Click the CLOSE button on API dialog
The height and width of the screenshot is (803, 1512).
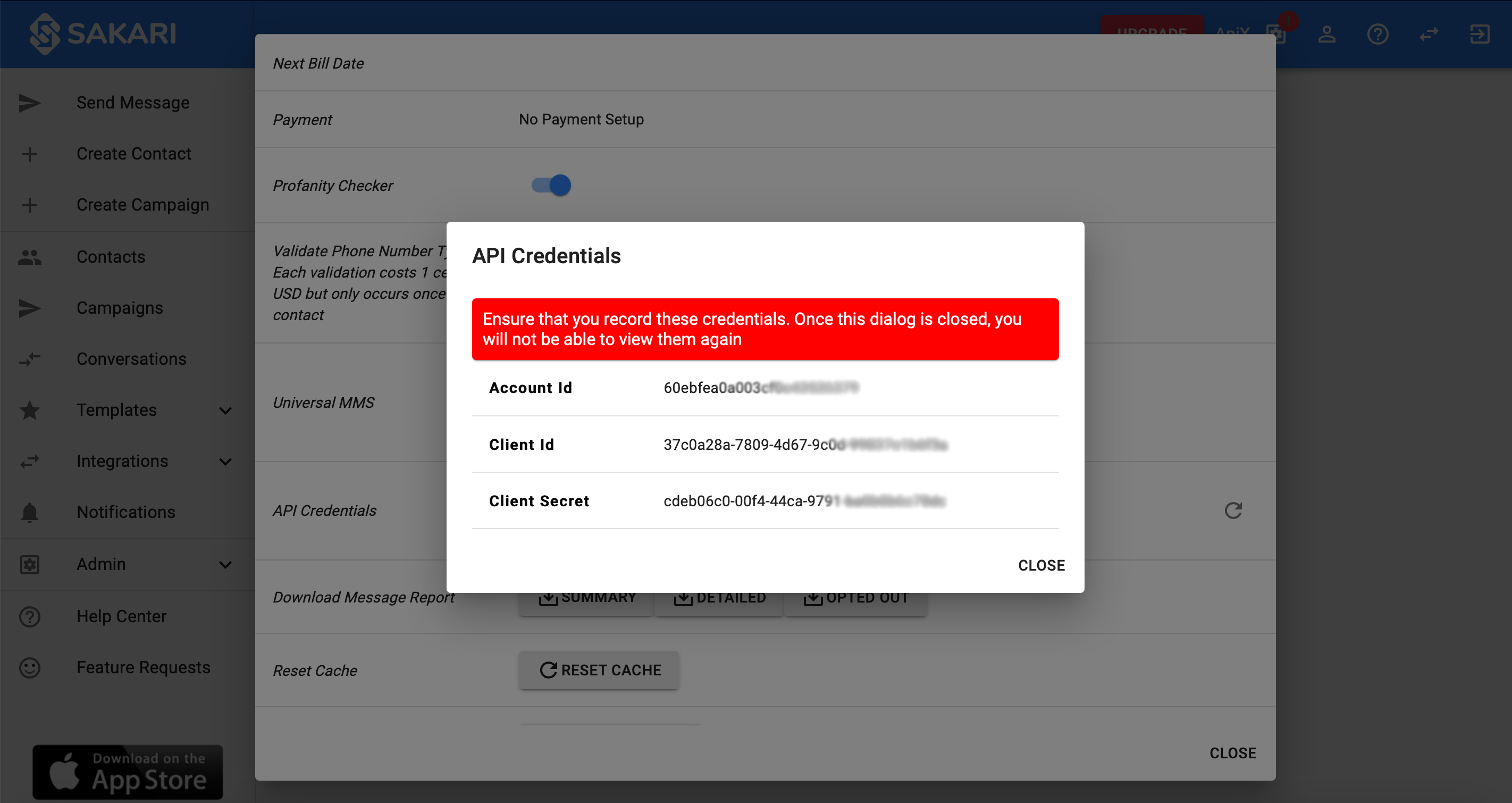pos(1041,564)
